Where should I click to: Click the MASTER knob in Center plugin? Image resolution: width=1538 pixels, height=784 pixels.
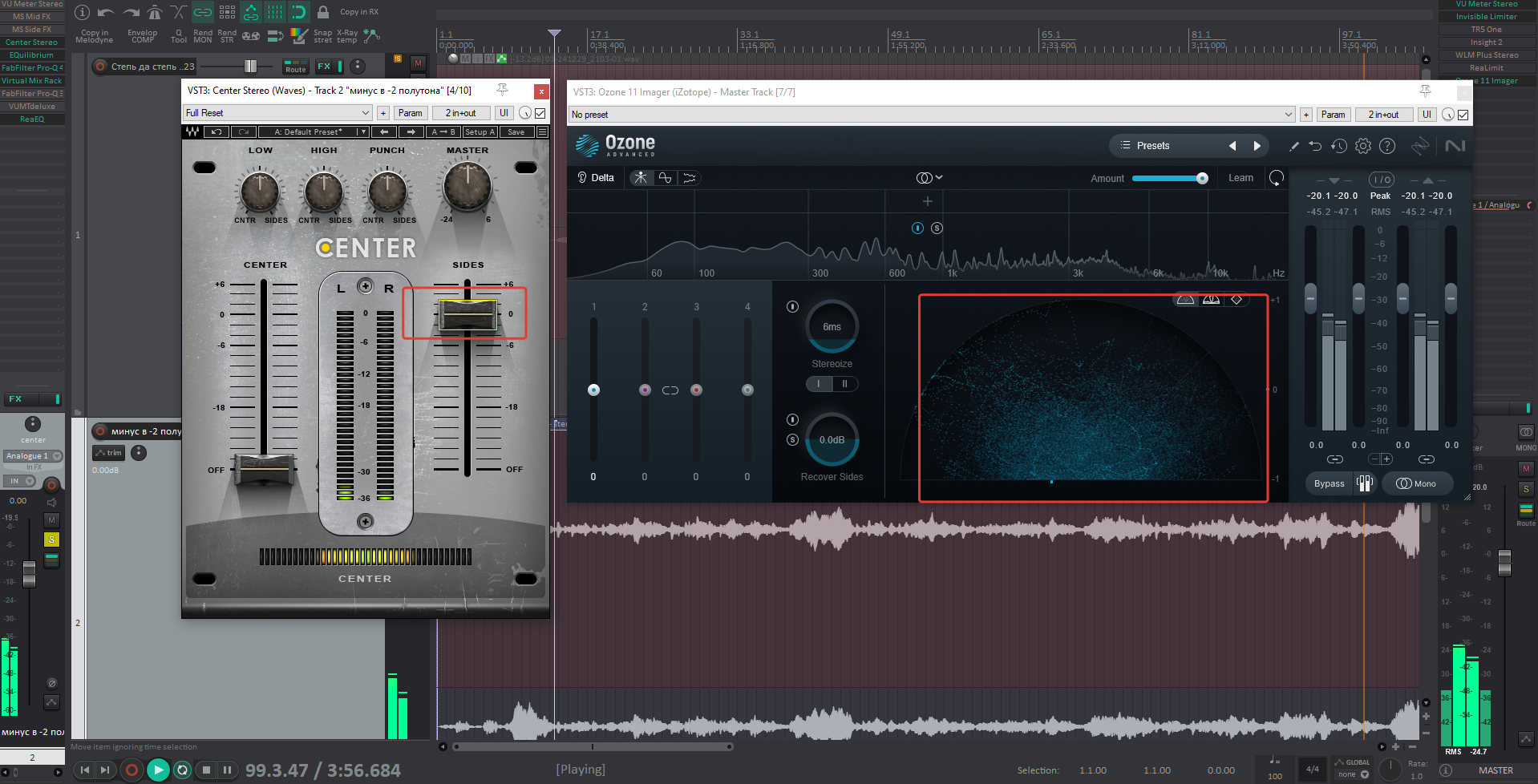[x=467, y=185]
